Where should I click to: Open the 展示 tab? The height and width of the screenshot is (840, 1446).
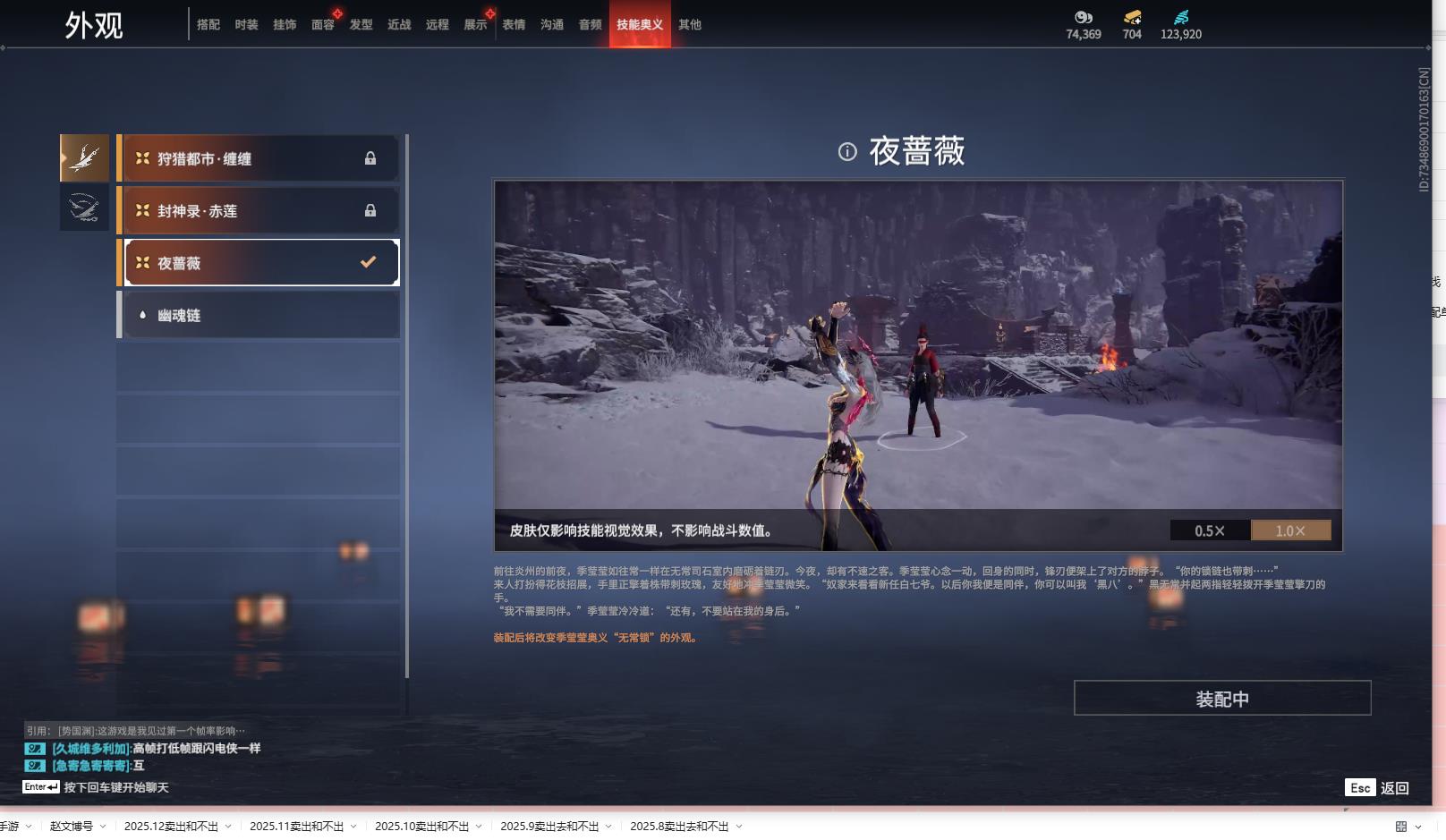[x=475, y=25]
